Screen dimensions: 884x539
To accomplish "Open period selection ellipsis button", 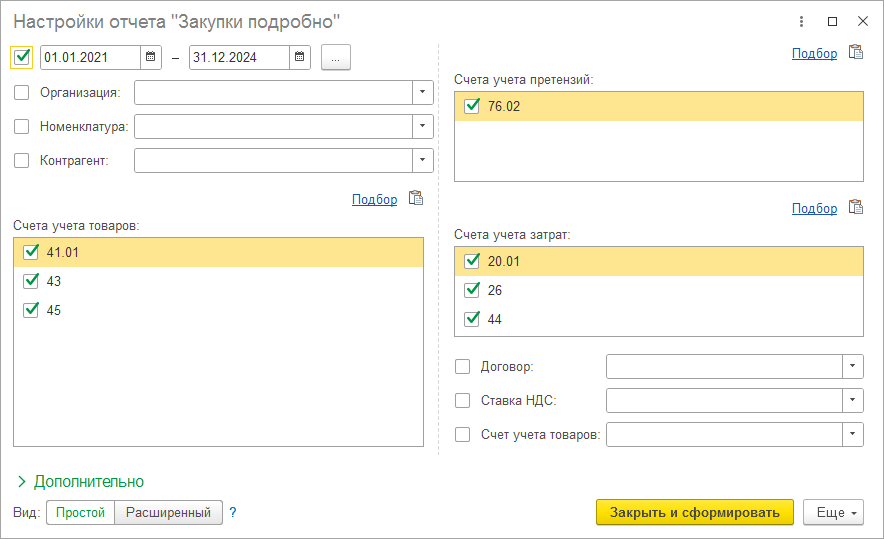I will click(335, 58).
